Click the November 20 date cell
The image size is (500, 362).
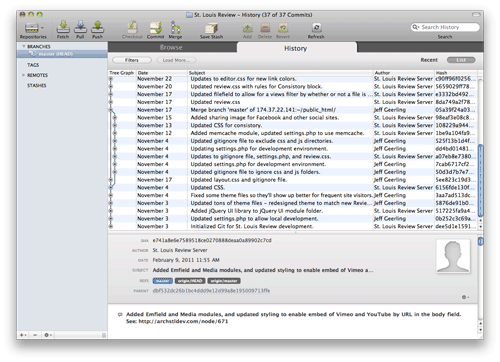tap(154, 87)
